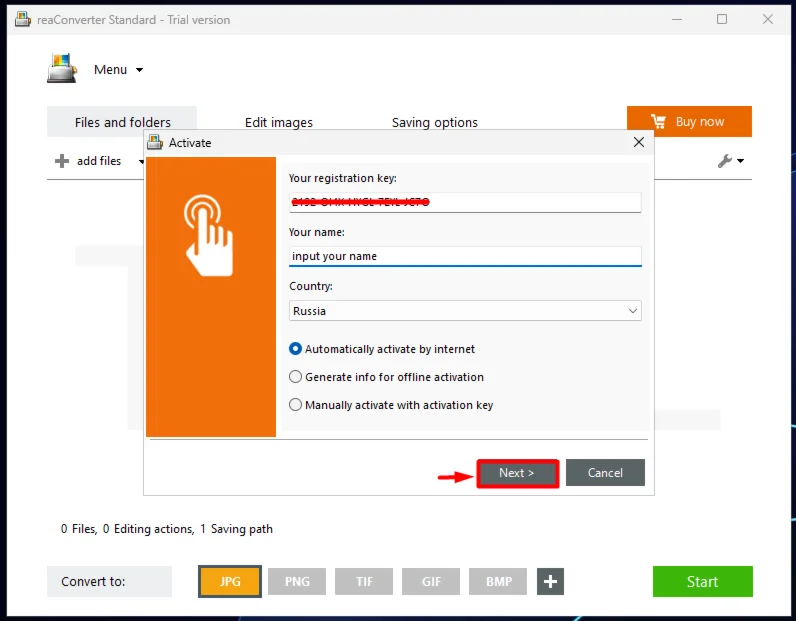Click the orange touch hand icon in dialog
Image resolution: width=796 pixels, height=621 pixels.
[209, 235]
